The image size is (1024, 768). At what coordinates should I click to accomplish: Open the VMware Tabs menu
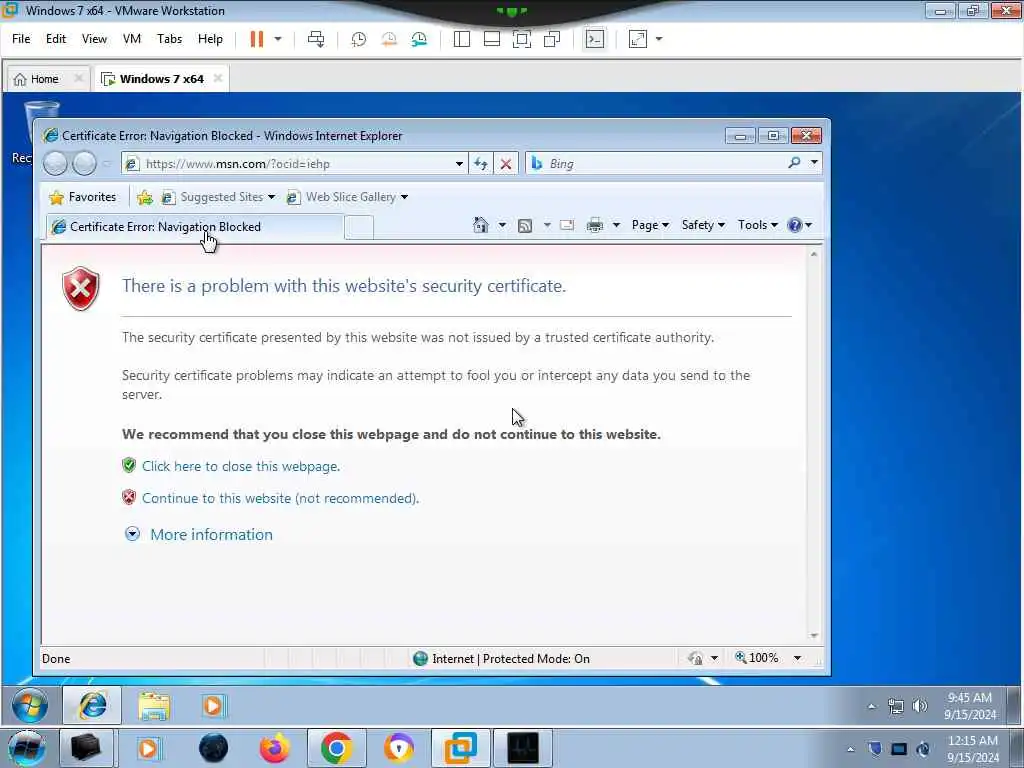(x=169, y=39)
